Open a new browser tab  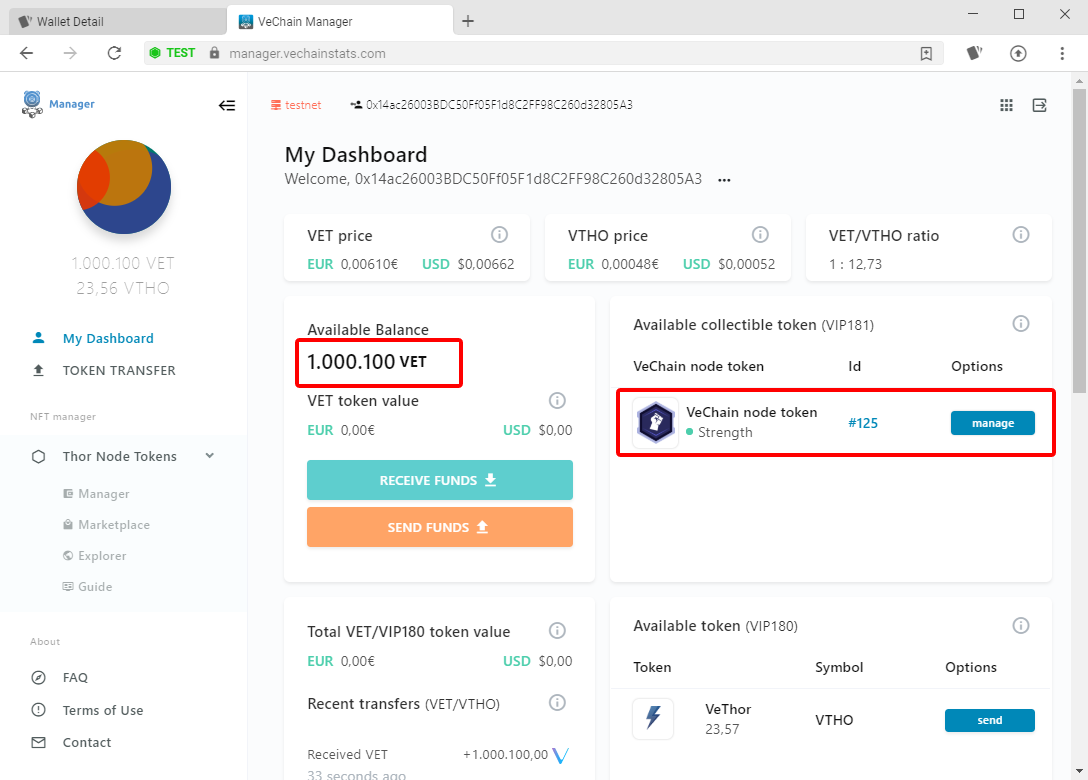pyautogui.click(x=468, y=21)
